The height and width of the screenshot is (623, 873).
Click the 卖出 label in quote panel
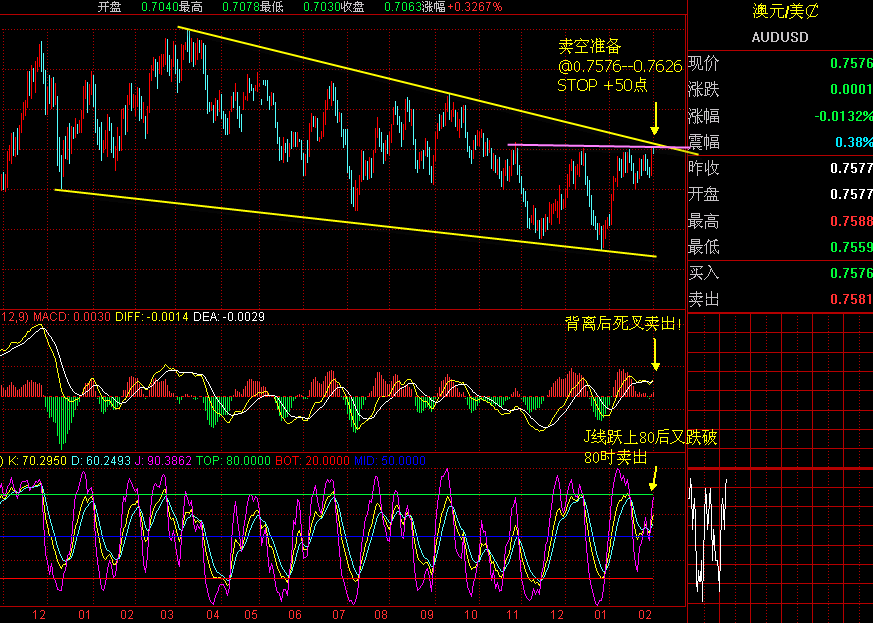[x=704, y=299]
